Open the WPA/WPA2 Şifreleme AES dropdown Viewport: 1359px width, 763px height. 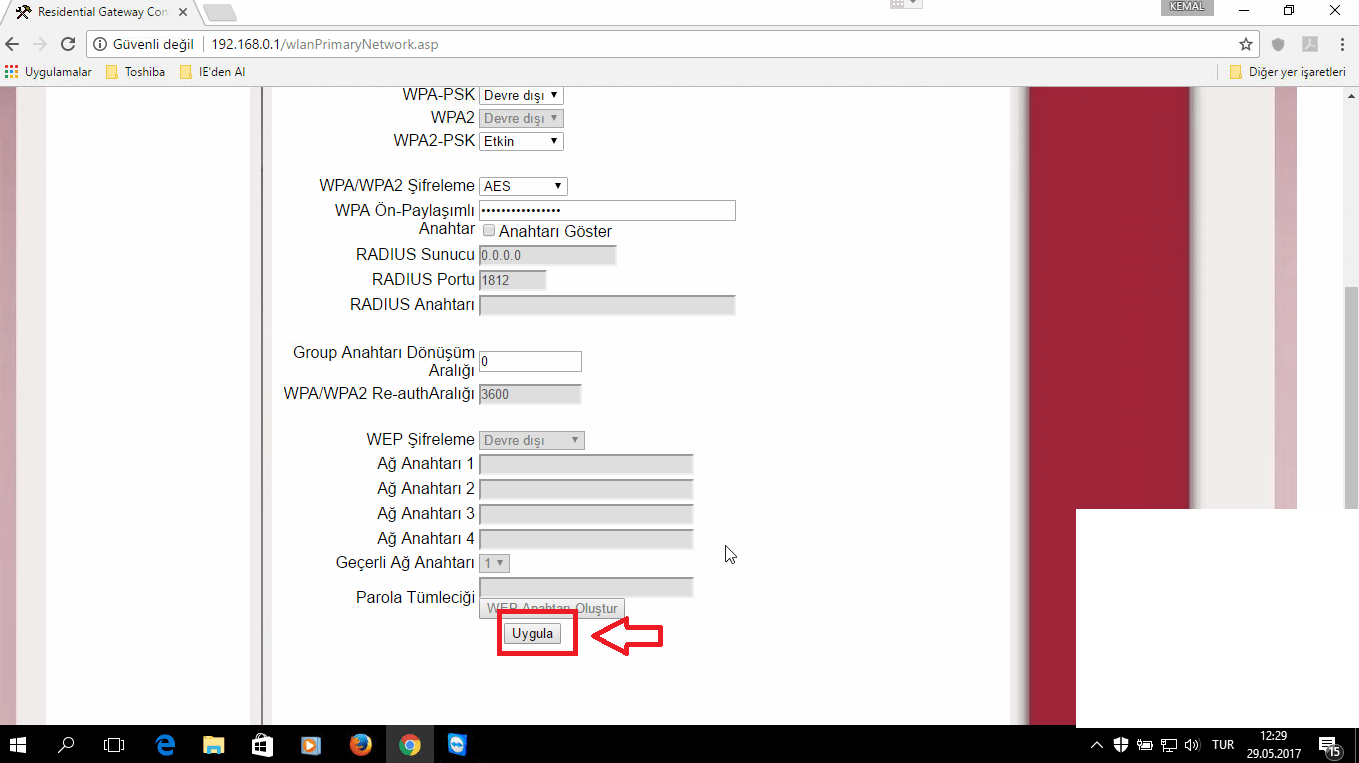coord(523,186)
